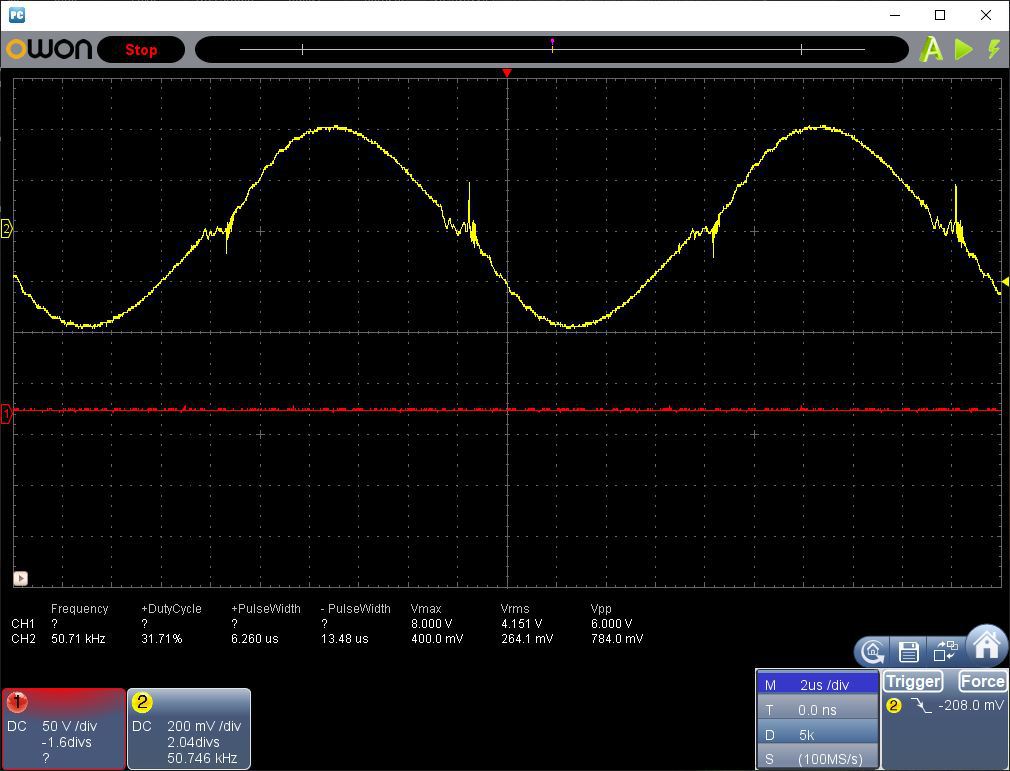Click the CH1 -1.6divs offset value
The height and width of the screenshot is (771, 1010).
click(66, 742)
